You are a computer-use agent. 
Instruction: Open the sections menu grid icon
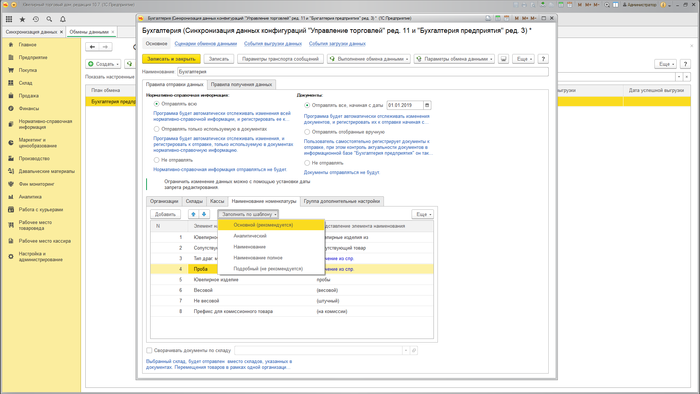[9, 19]
